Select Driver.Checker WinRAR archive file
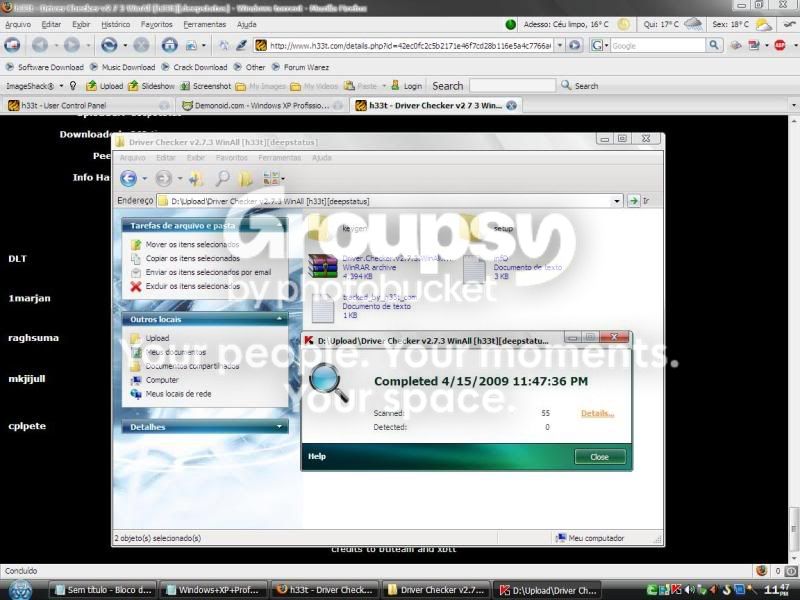 click(x=380, y=267)
